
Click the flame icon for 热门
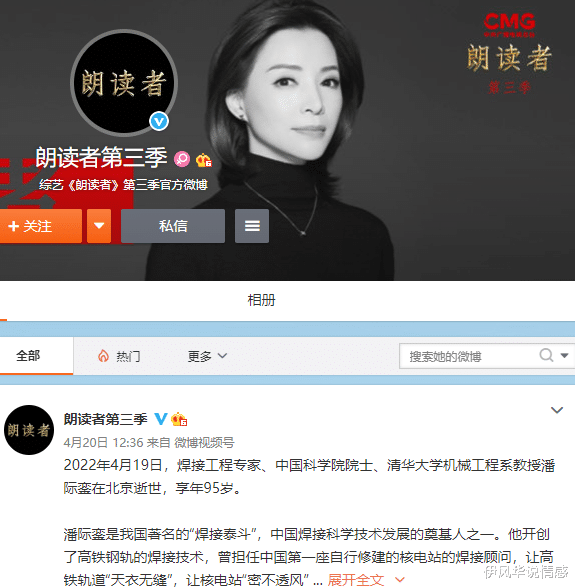click(103, 356)
